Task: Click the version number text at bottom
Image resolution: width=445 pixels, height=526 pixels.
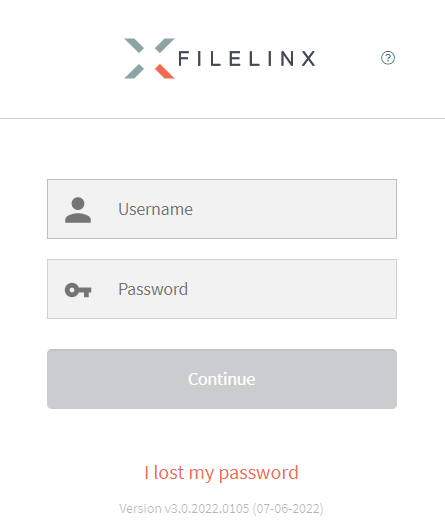Action: click(x=184, y=509)
